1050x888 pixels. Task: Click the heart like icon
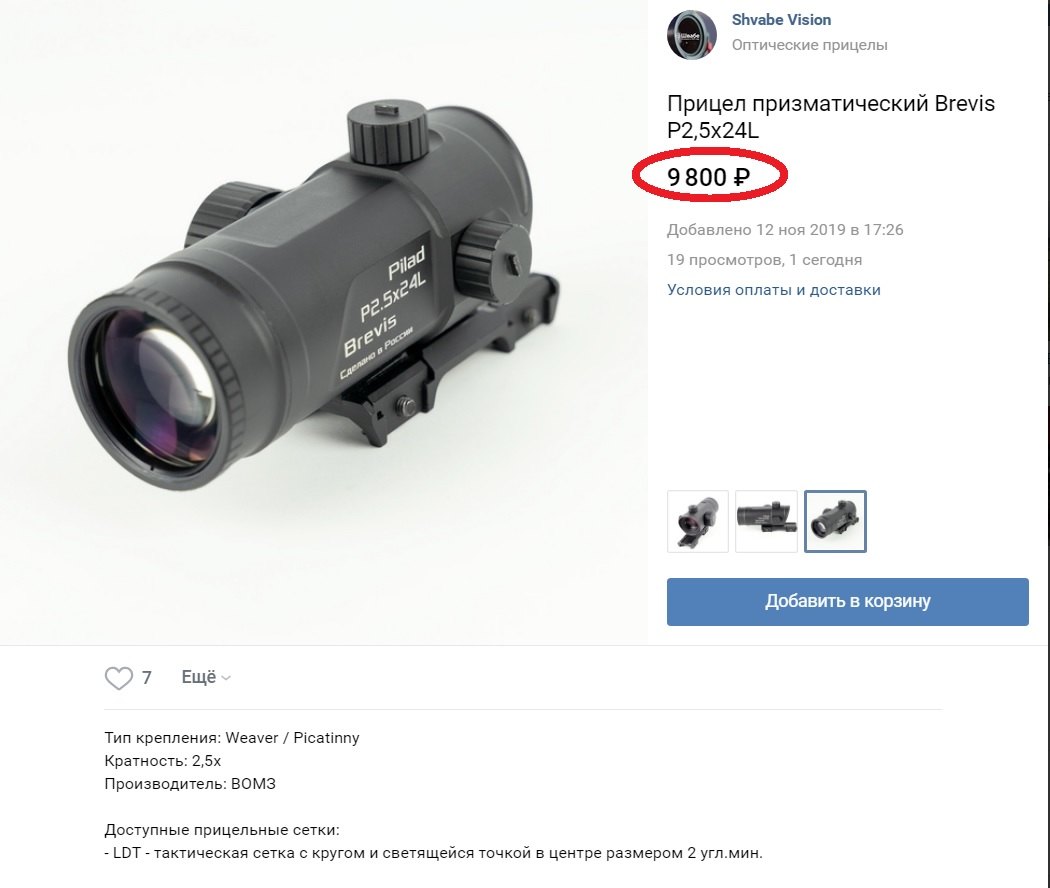[x=119, y=678]
